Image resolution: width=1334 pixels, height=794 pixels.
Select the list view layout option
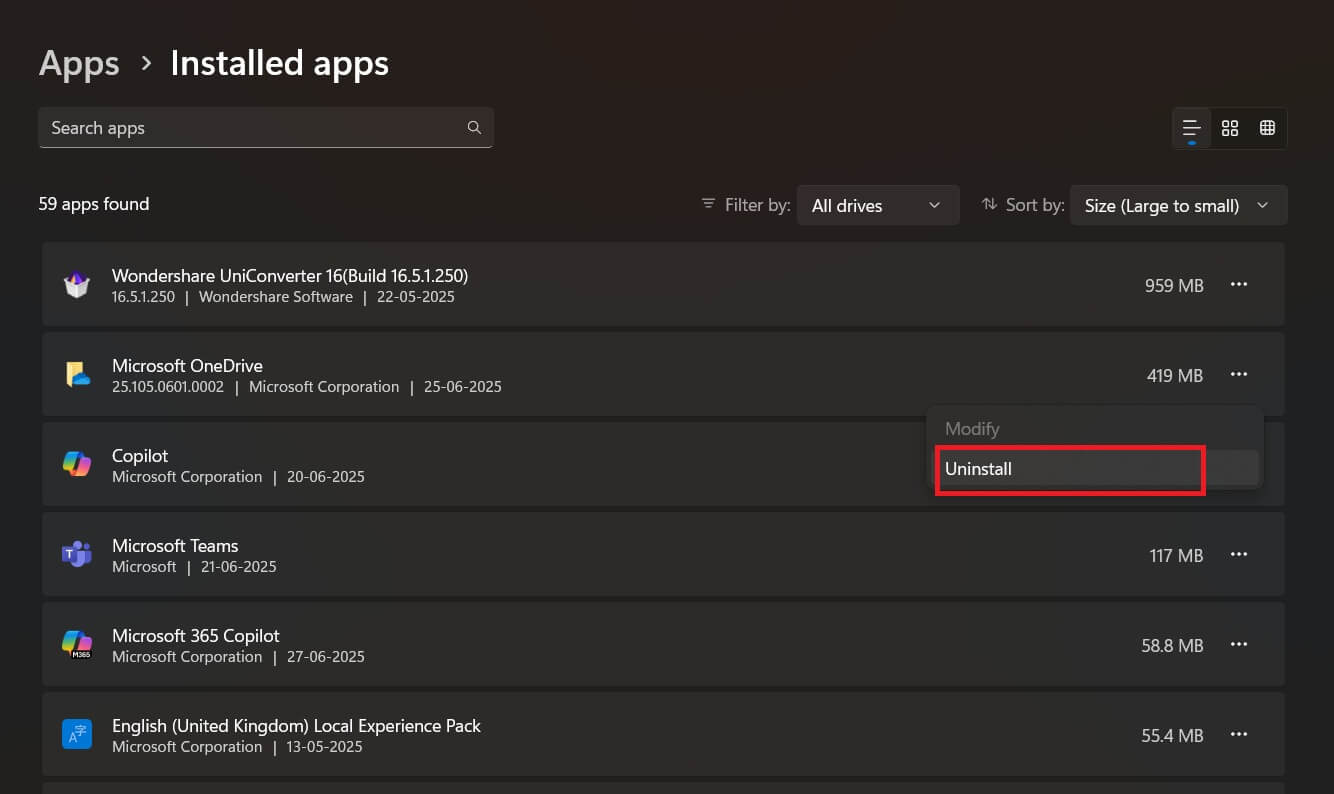(x=1191, y=128)
